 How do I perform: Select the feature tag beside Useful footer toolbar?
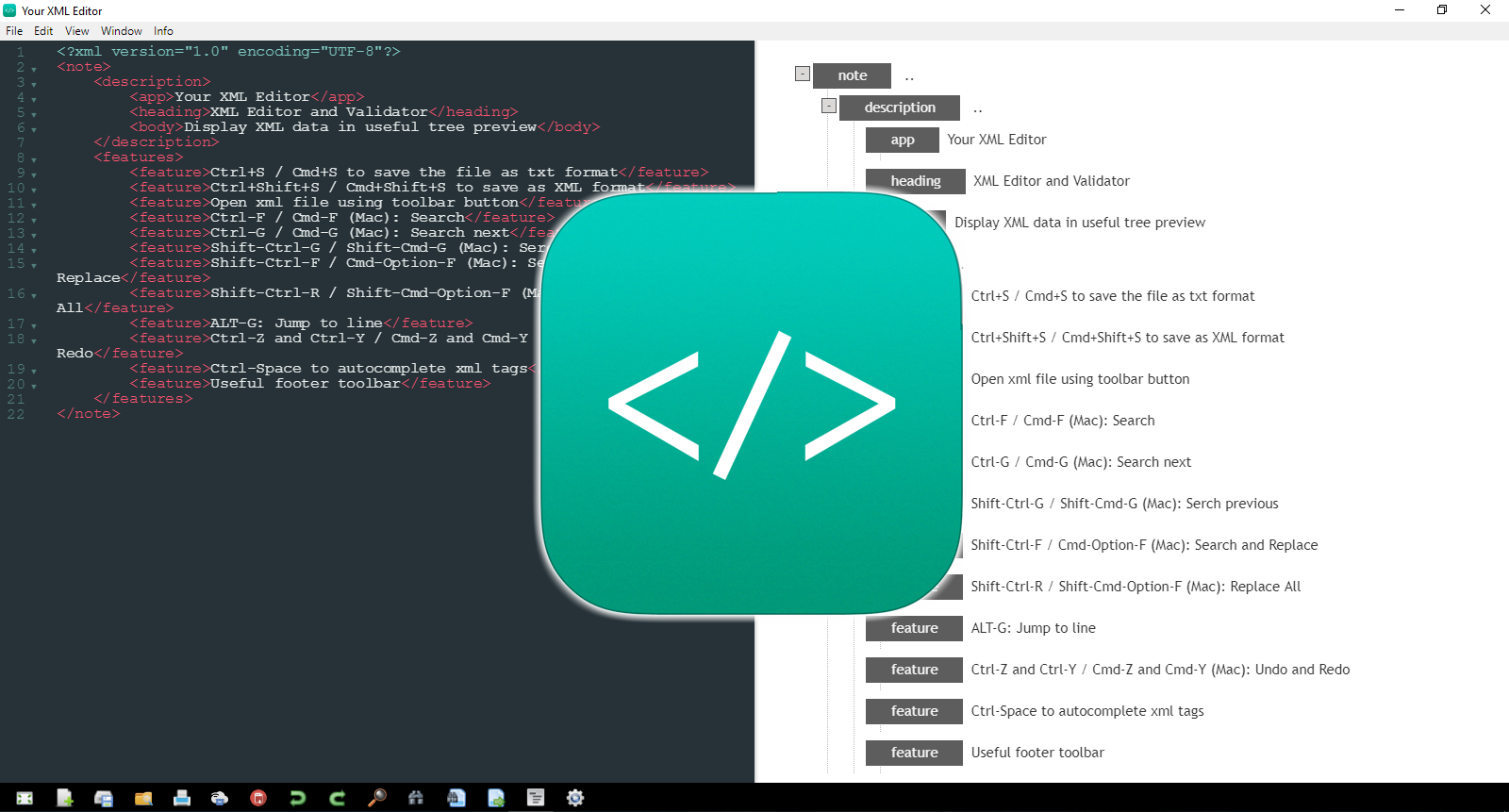tap(914, 753)
